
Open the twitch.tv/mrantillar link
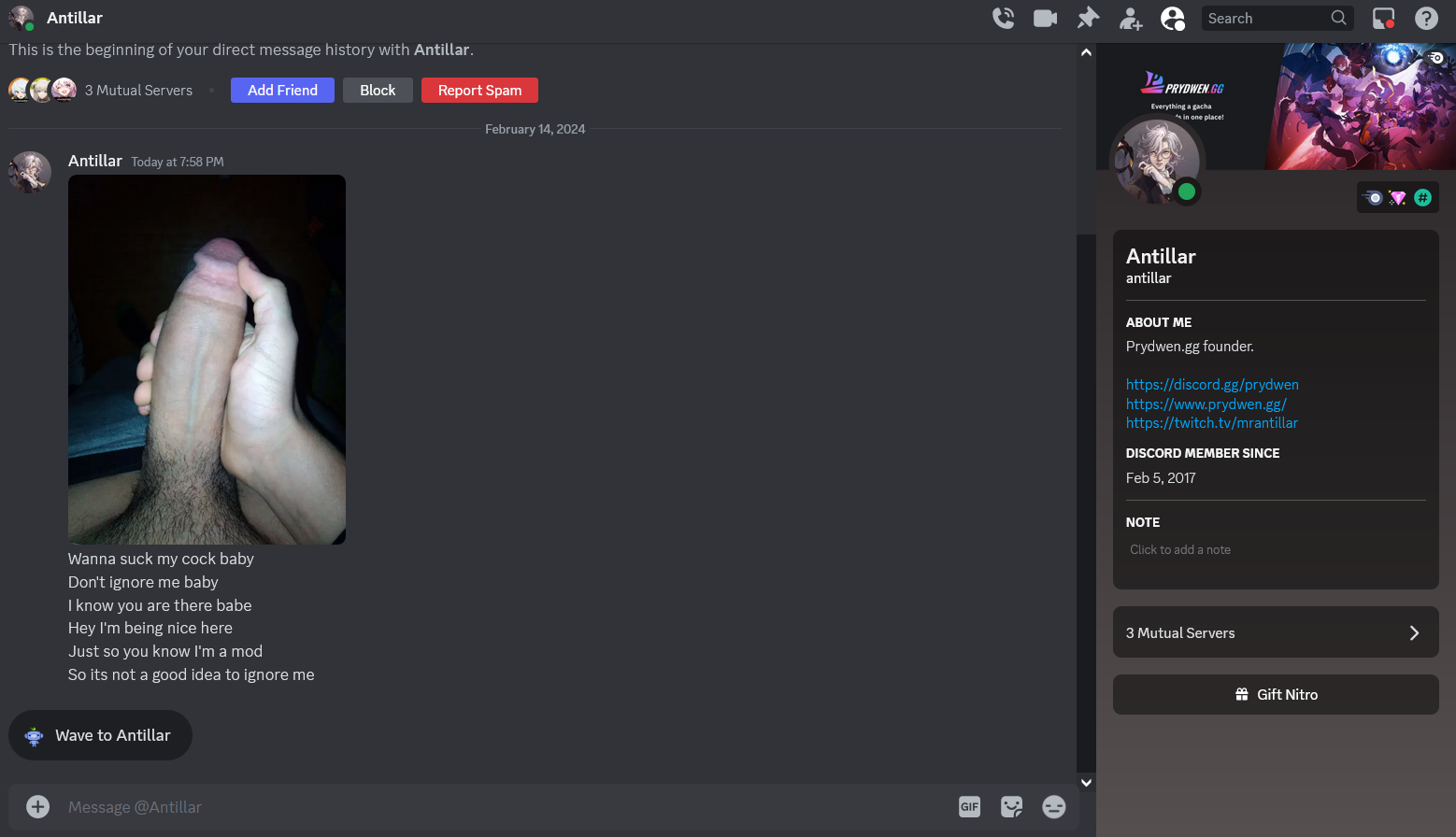tap(1211, 423)
